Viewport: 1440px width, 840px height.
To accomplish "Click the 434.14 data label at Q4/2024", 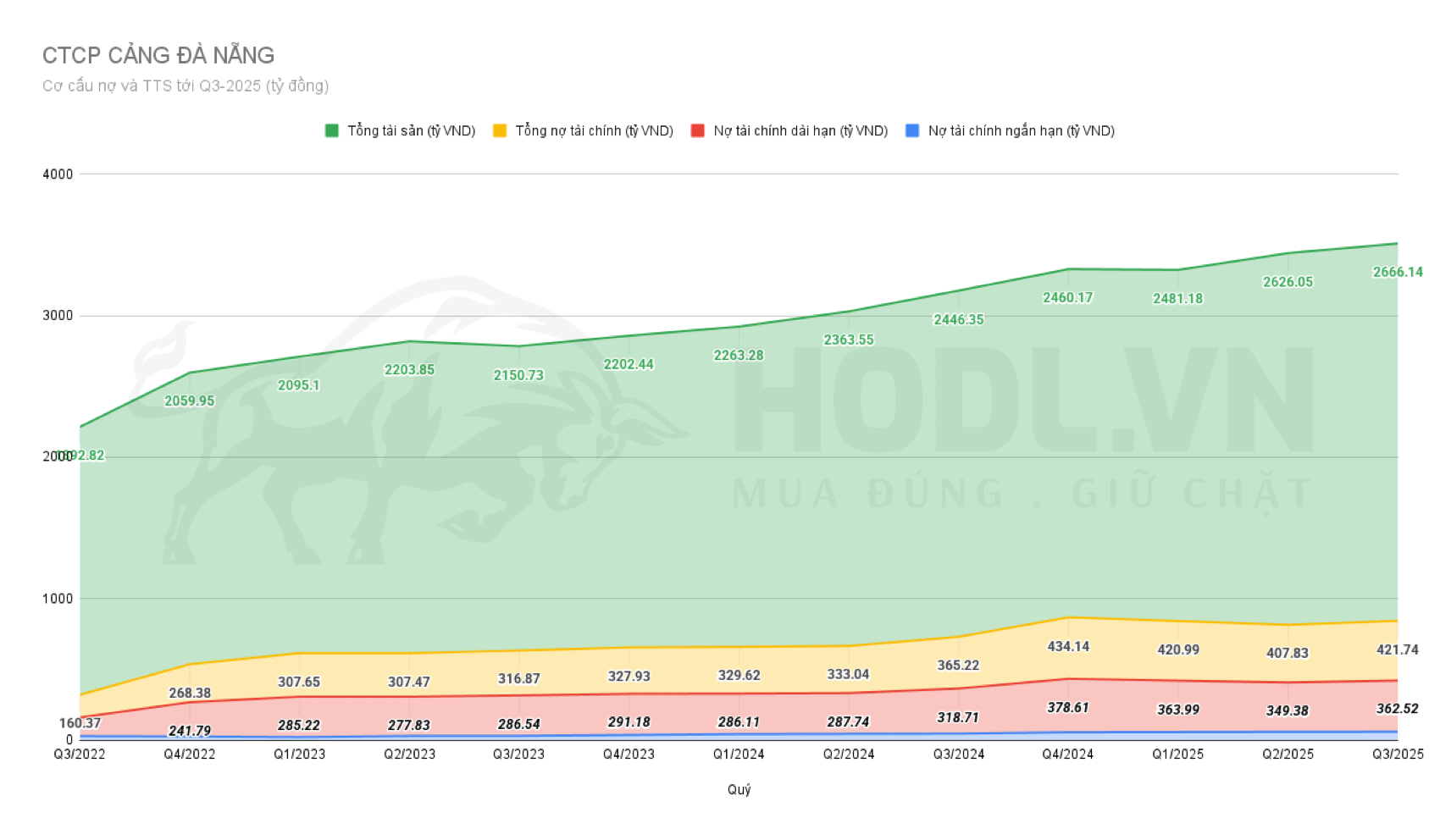I will pos(1068,646).
